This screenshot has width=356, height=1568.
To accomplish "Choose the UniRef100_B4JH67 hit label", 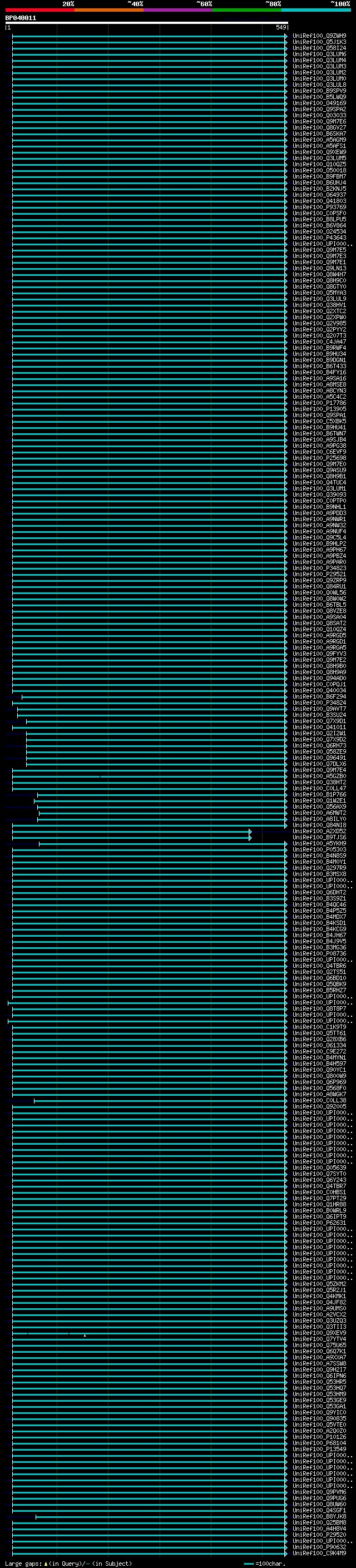I will pyautogui.click(x=319, y=935).
